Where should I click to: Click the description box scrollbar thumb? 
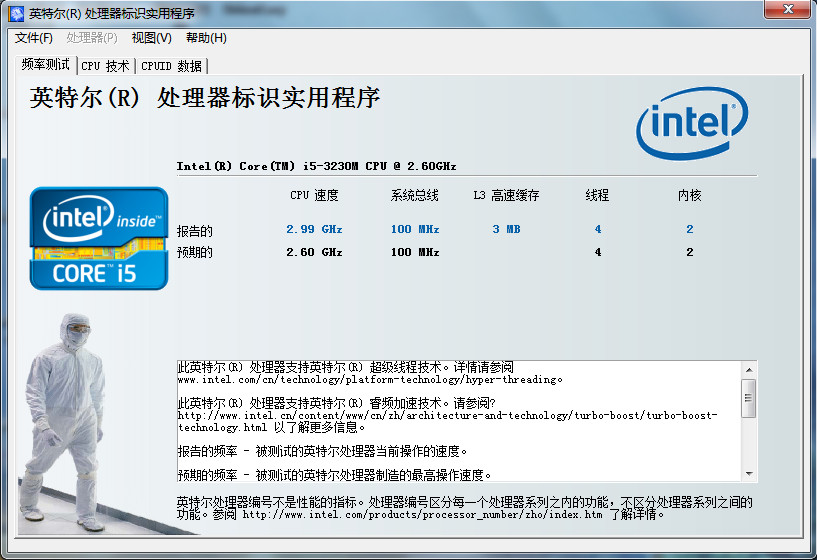749,398
